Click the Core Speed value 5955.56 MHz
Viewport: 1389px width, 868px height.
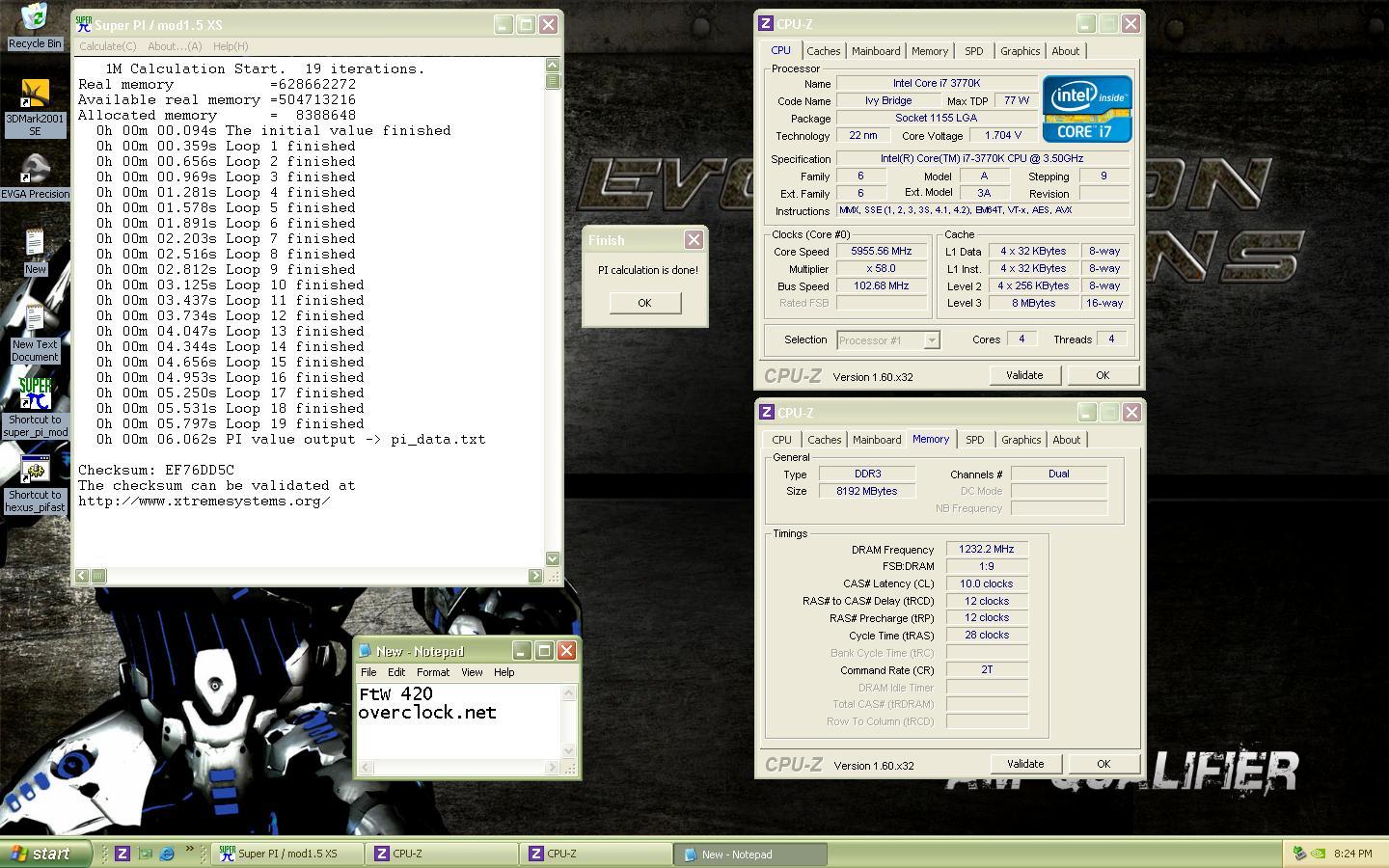(882, 251)
